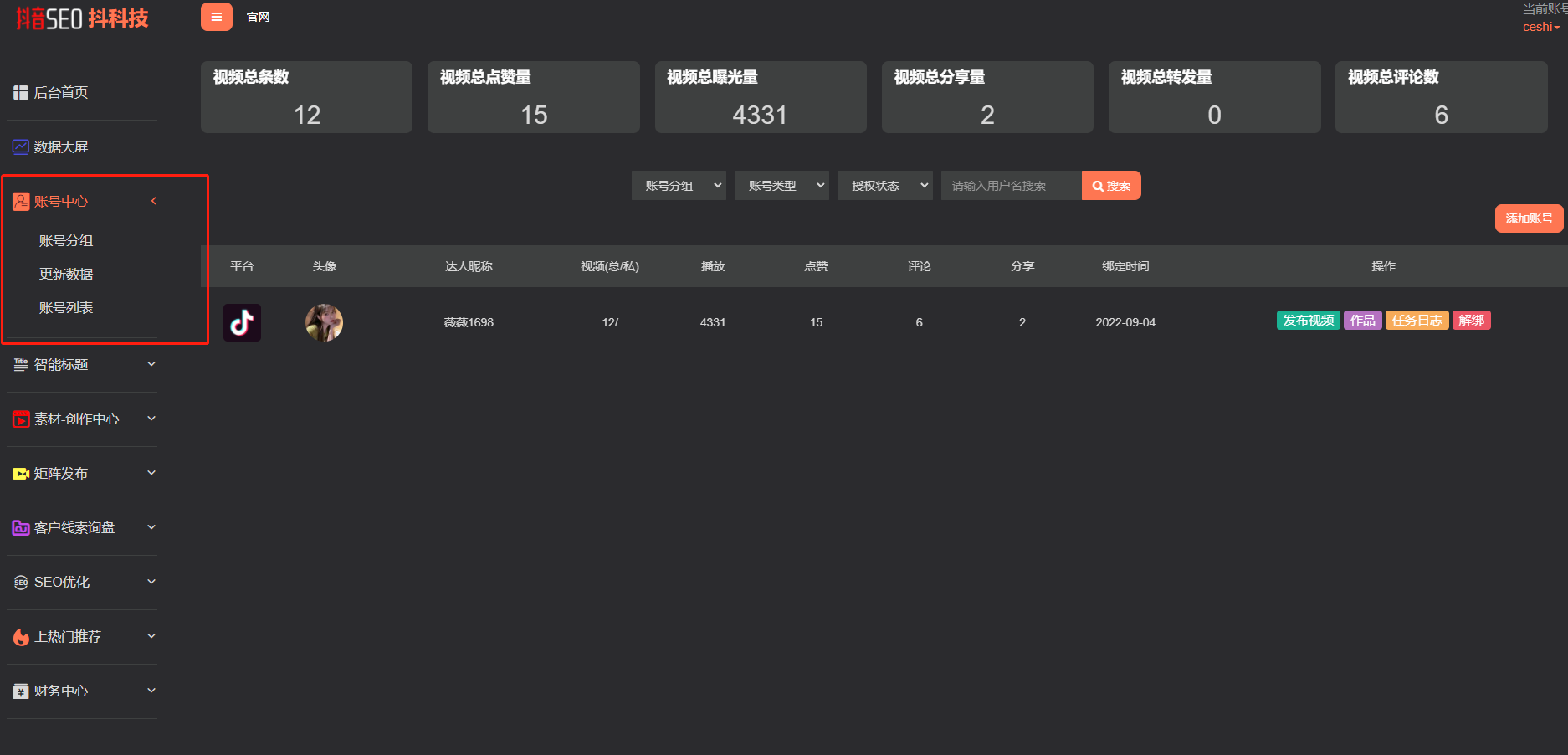The image size is (1568, 755).
Task: Click the 抖科技 SEO logo
Action: click(x=82, y=18)
